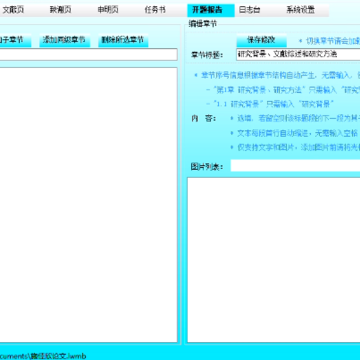
Task: Save changes with the 保存修改 button
Action: tap(261, 40)
